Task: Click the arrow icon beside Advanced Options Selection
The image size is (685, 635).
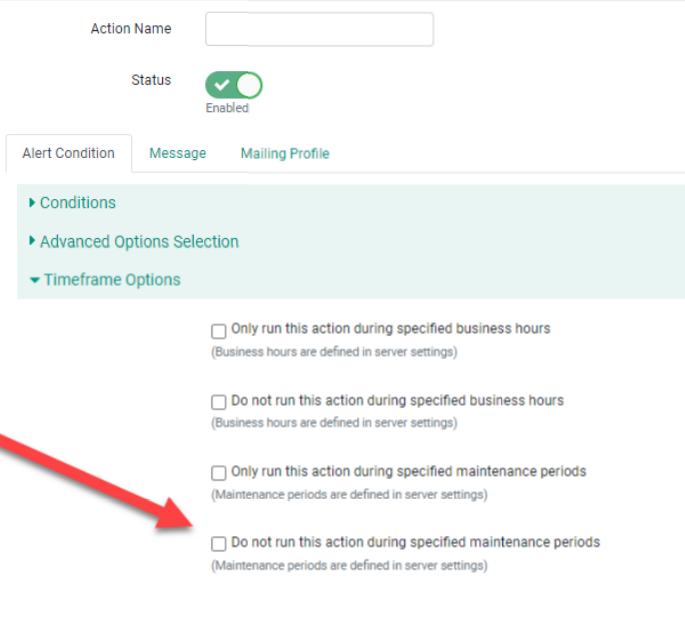Action: pos(33,242)
